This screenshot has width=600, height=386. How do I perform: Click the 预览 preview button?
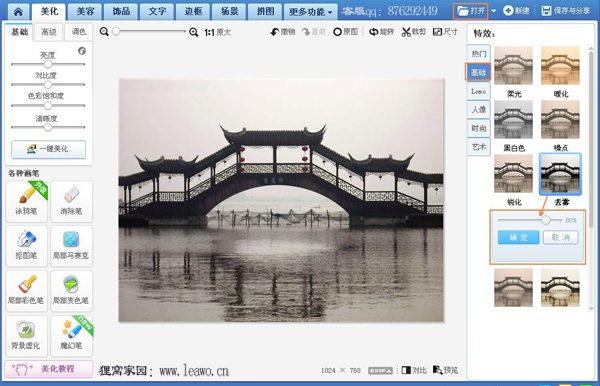[445, 370]
